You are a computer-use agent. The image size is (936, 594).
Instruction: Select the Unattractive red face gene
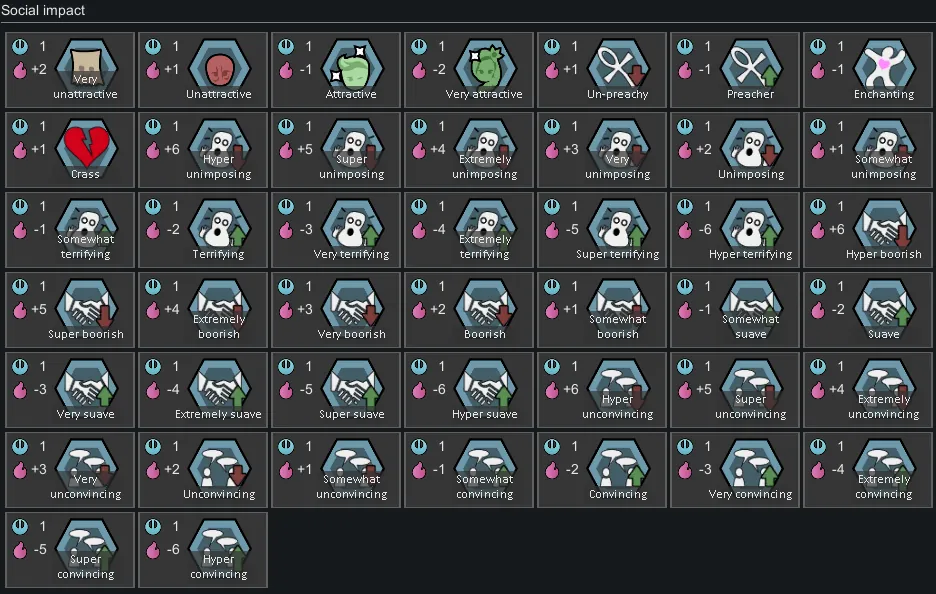click(x=203, y=70)
